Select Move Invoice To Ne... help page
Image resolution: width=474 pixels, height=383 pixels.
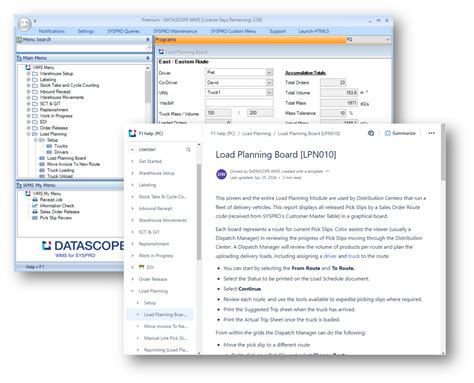166,326
